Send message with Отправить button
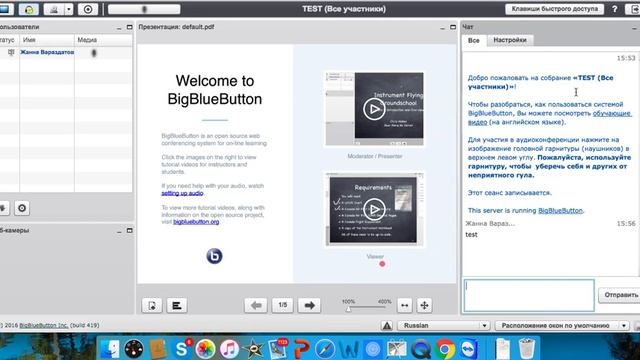The width and height of the screenshot is (640, 360). [621, 295]
